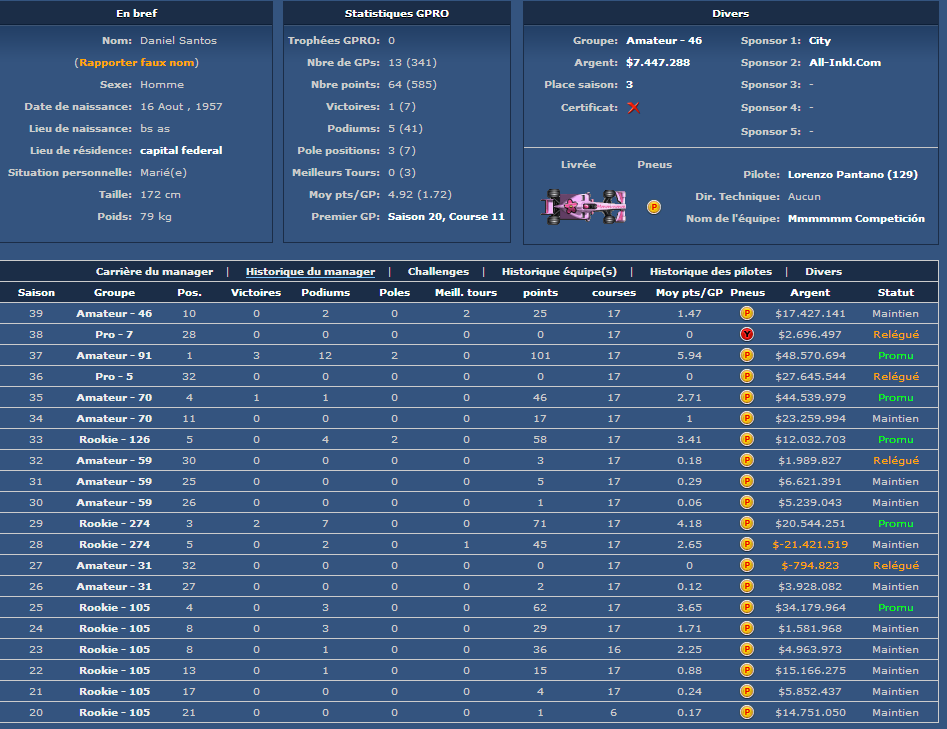Open the Mmmmmm Competición team link

(856, 219)
